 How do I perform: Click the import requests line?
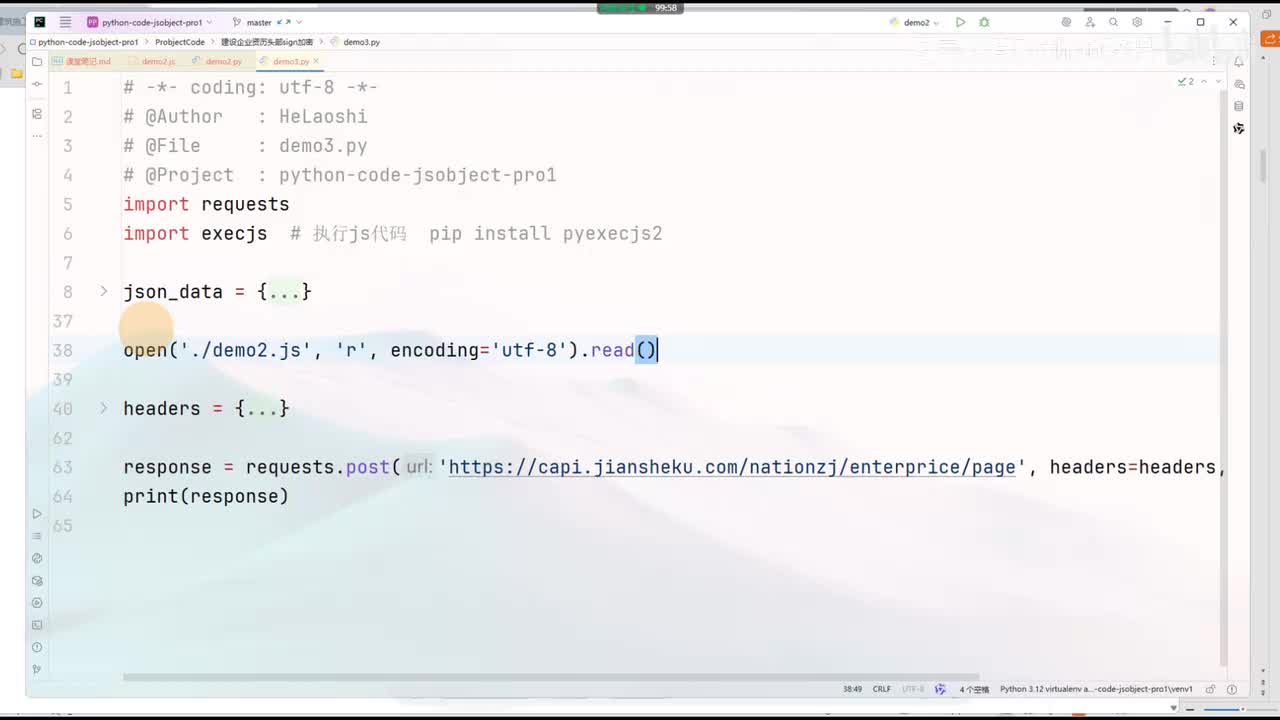pos(206,204)
